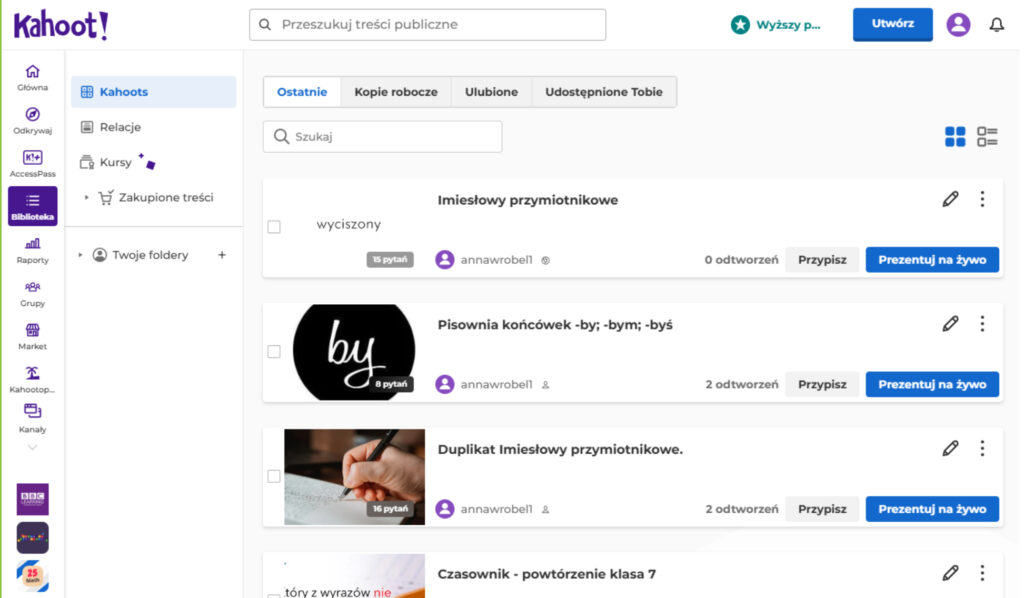Viewport: 1024px width, 598px height.
Task: Open more options for Czasownik - powtórzenie klasa 7
Action: coord(982,573)
